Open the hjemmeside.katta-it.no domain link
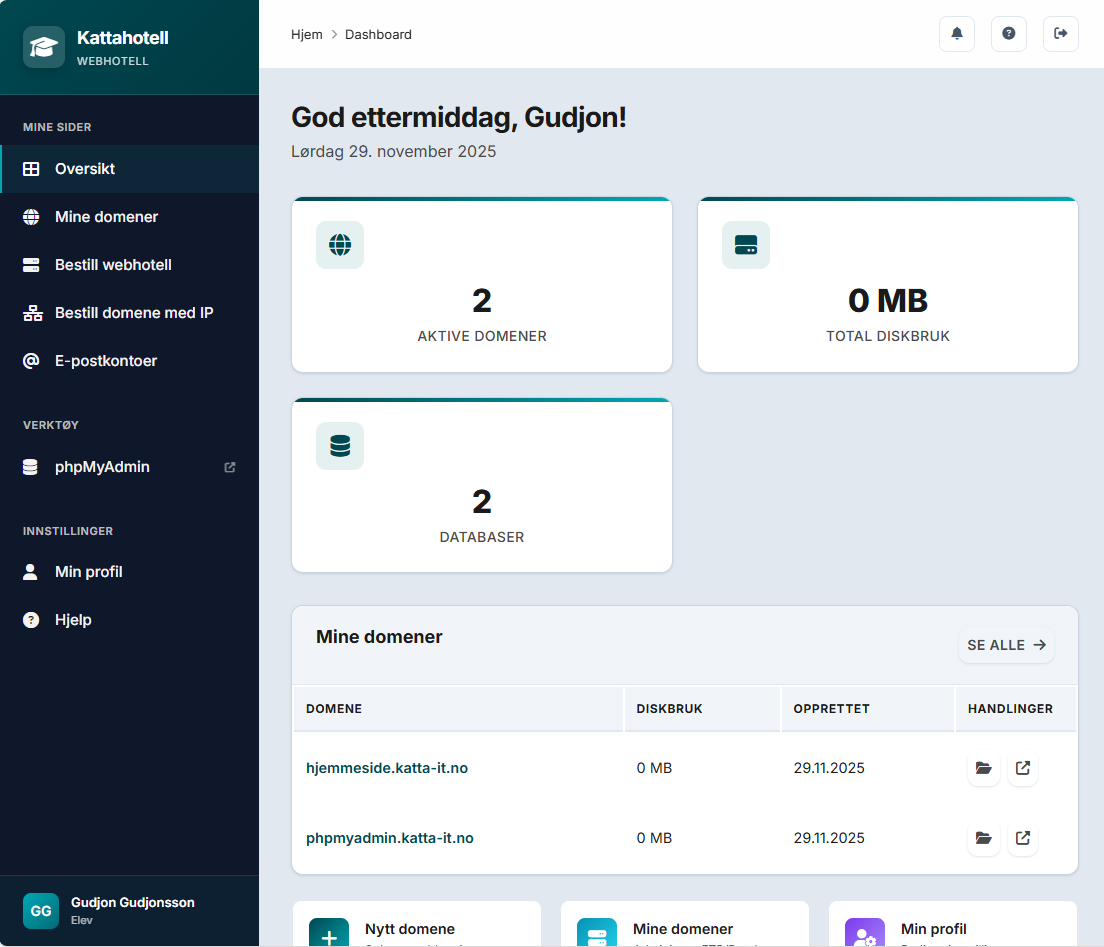Image resolution: width=1104 pixels, height=947 pixels. (x=387, y=768)
